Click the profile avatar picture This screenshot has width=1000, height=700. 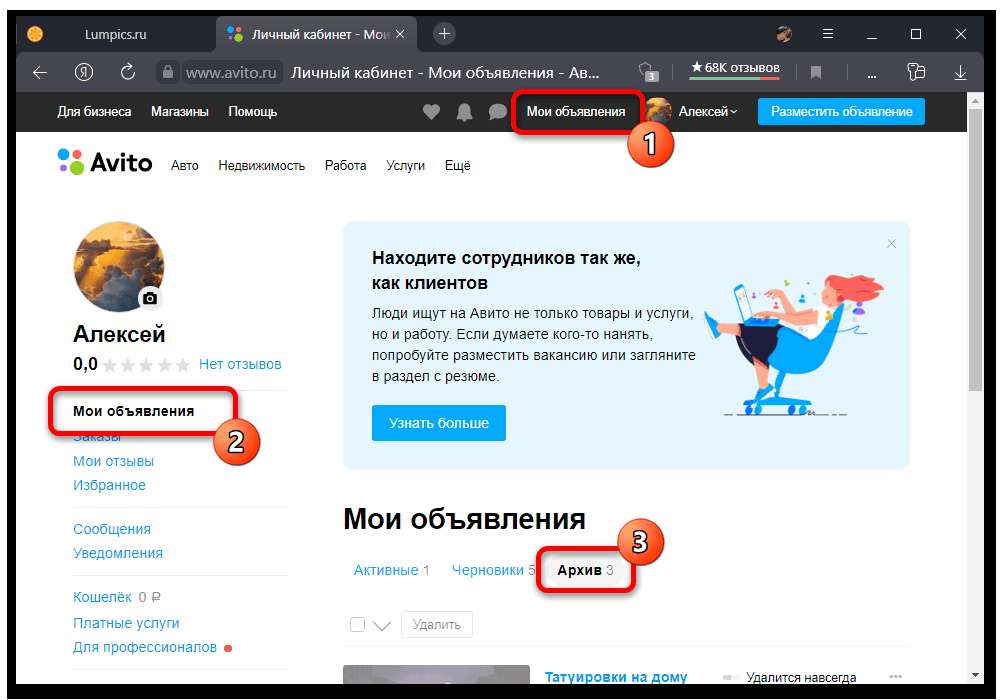(x=119, y=266)
